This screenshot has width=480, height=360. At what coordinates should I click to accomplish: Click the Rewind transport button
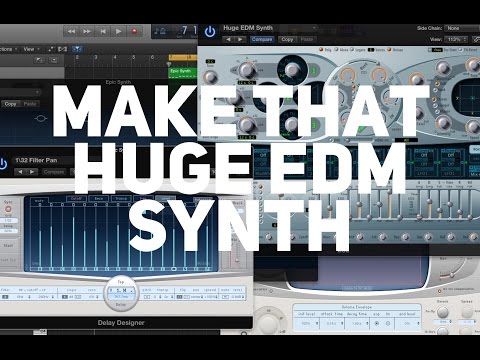click(71, 31)
